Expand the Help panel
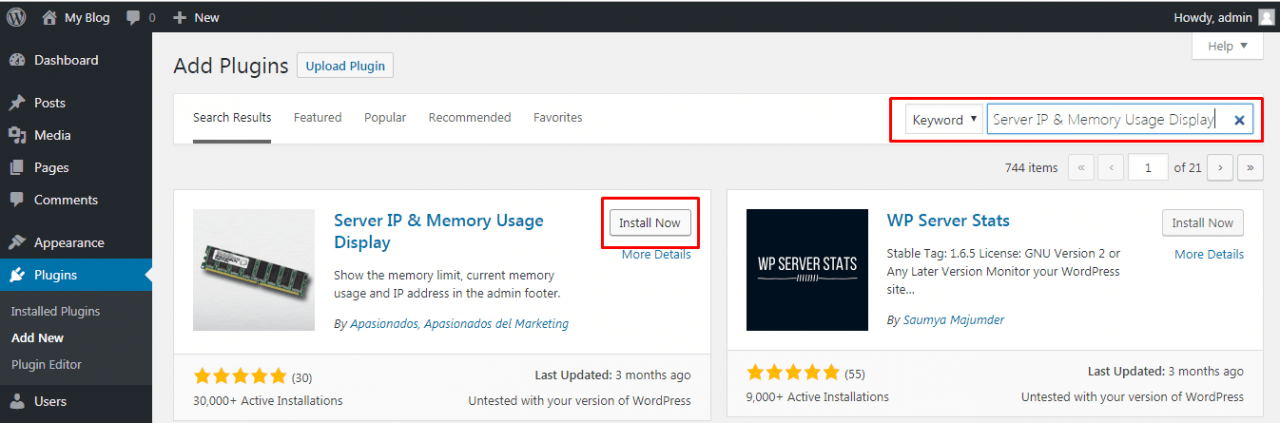The width and height of the screenshot is (1280, 423). click(1227, 46)
